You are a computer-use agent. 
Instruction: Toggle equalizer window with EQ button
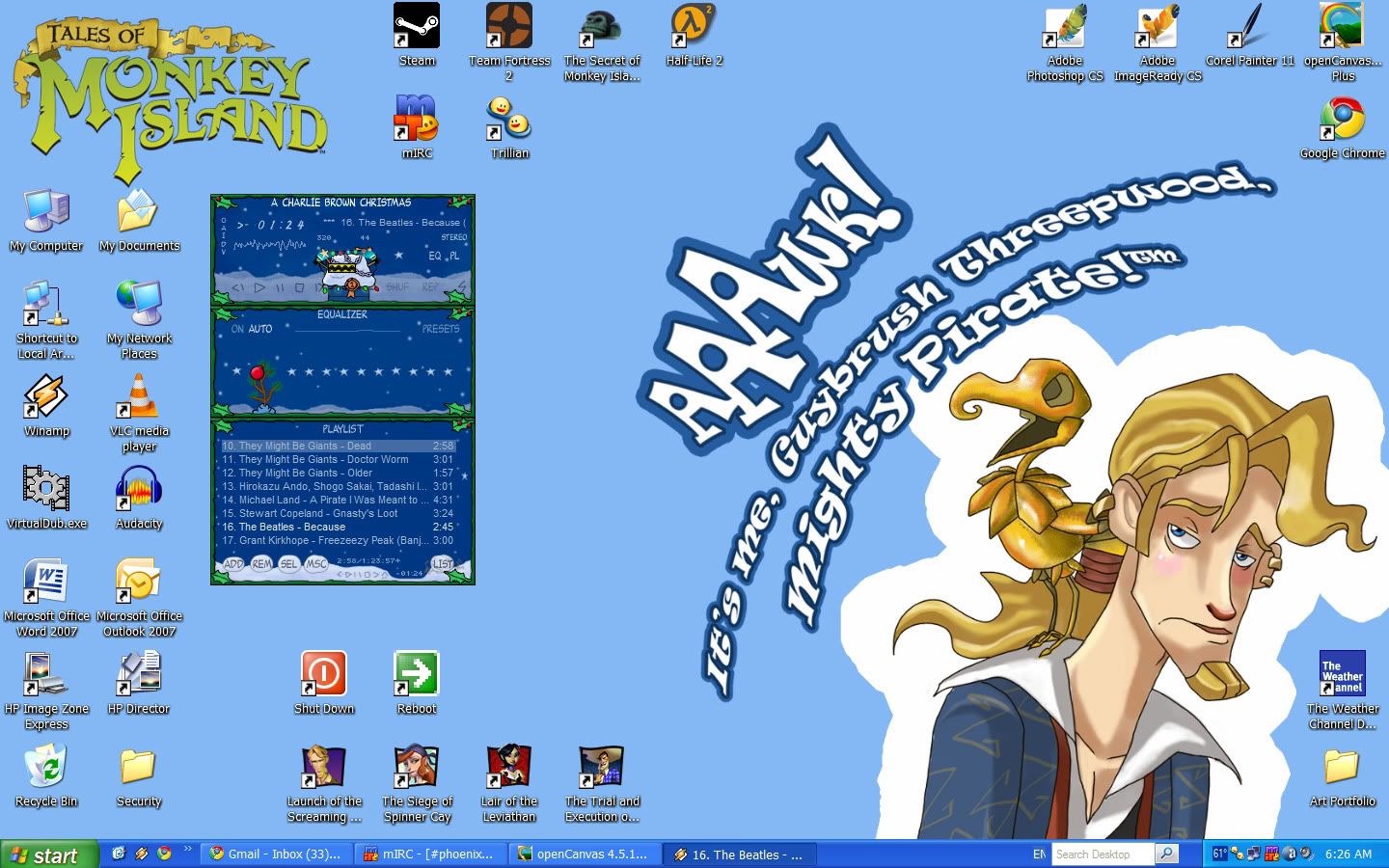[435, 256]
